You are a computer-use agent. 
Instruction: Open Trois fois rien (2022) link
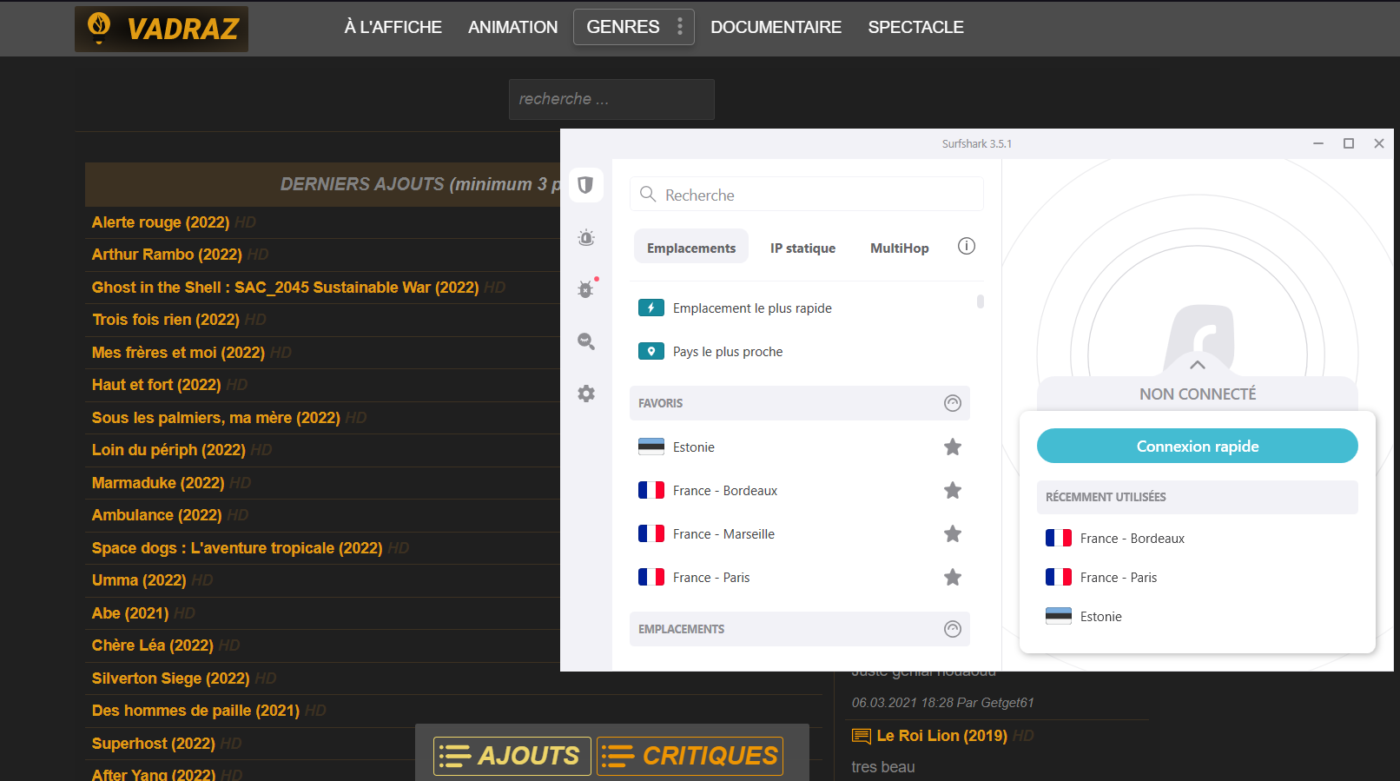click(165, 319)
